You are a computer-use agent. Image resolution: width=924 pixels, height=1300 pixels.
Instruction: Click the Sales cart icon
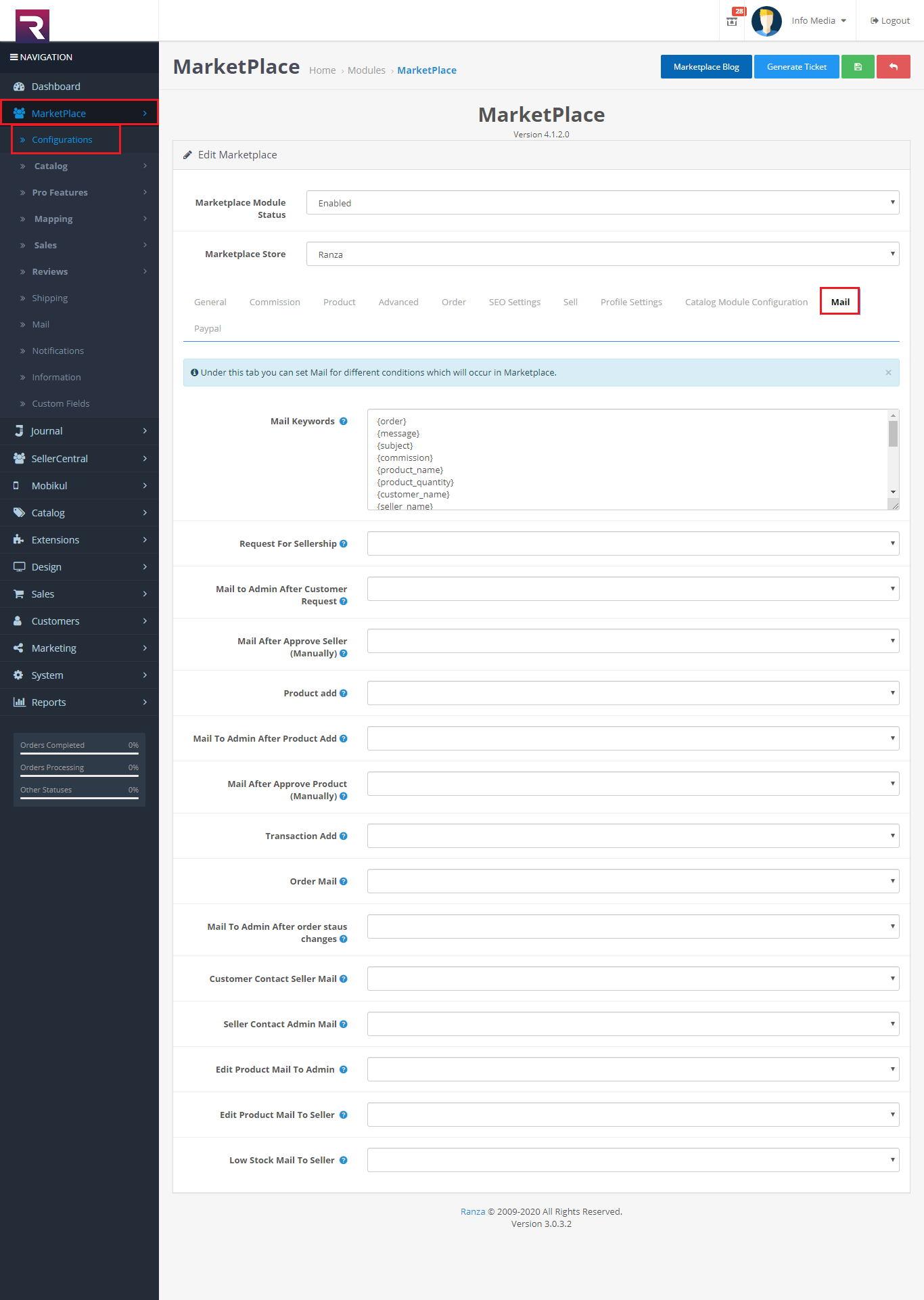19,594
